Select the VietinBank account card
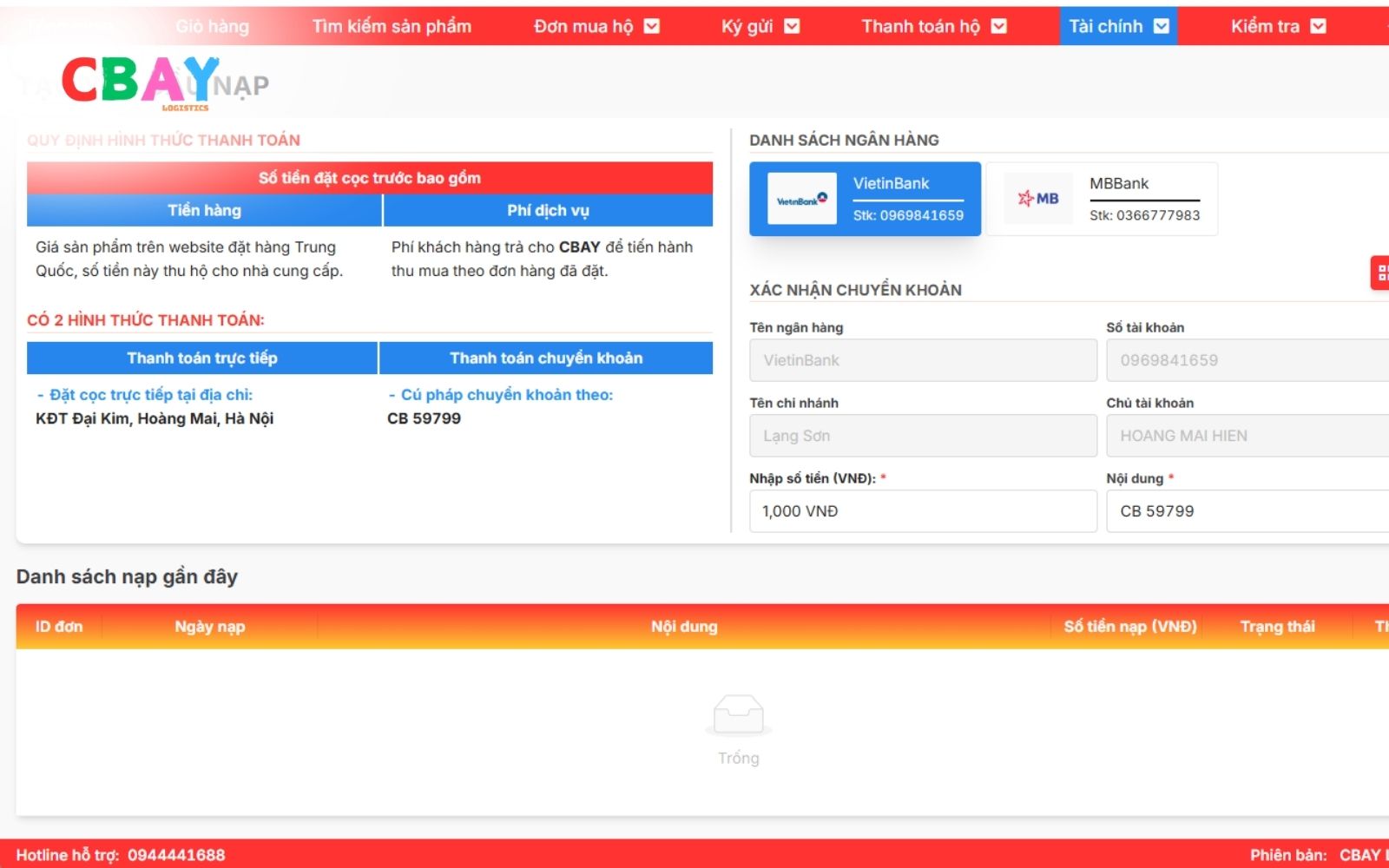1389x868 pixels. point(866,199)
